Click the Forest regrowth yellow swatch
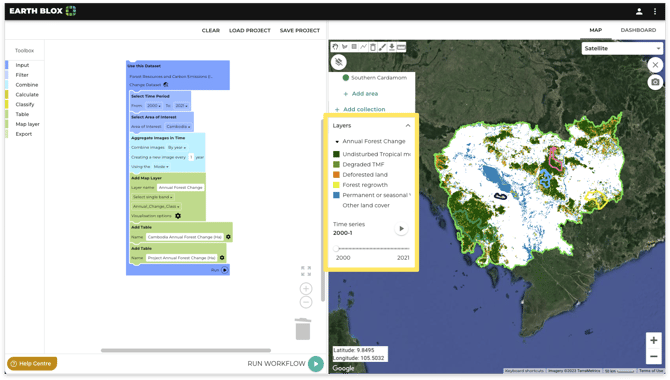Viewport: 670px width, 380px height. click(336, 185)
